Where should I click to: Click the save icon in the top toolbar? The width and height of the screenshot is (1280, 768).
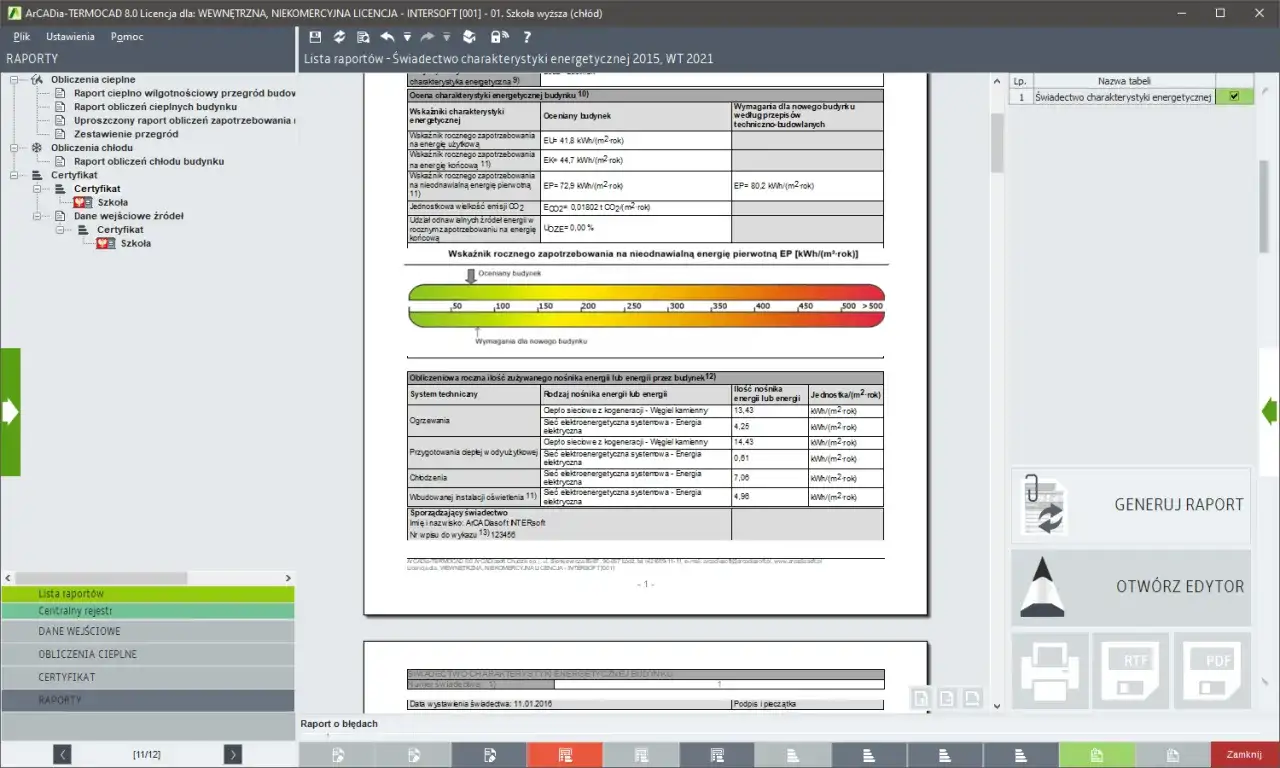tap(315, 37)
